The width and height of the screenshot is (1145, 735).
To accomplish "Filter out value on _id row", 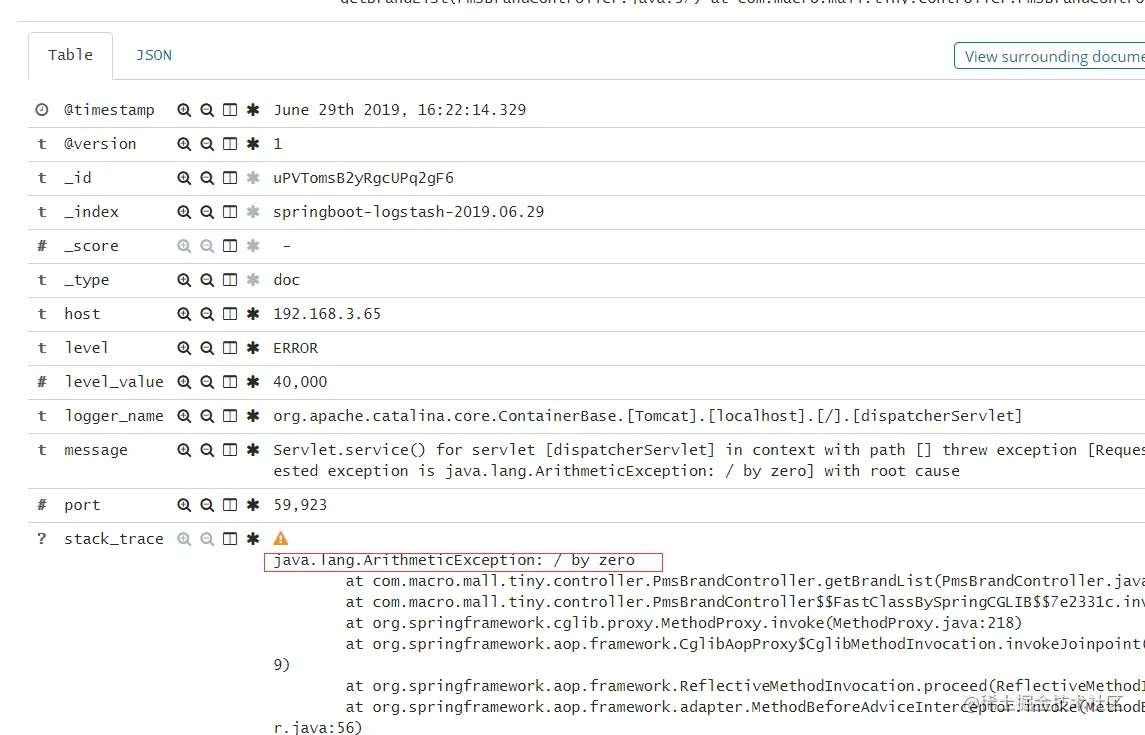I will point(207,177).
